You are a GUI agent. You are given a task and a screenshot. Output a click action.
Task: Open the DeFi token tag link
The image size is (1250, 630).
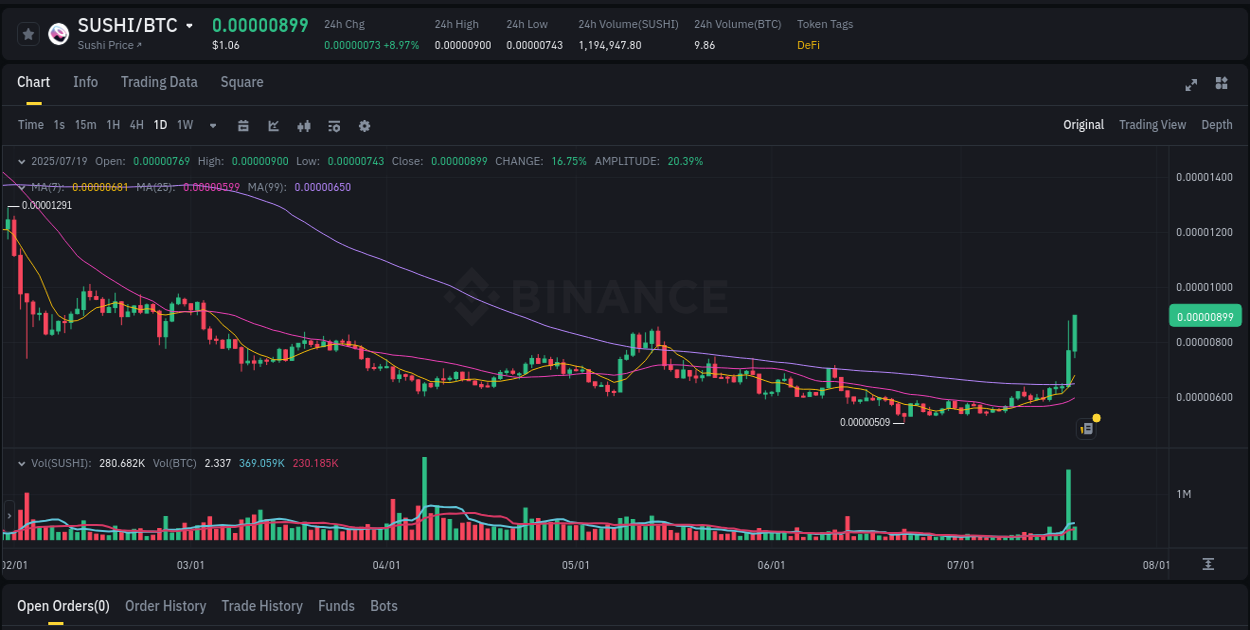808,45
